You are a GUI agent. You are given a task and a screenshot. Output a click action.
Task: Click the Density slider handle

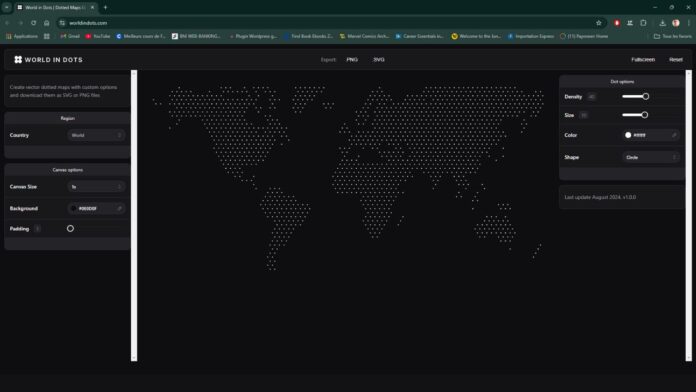click(645, 96)
